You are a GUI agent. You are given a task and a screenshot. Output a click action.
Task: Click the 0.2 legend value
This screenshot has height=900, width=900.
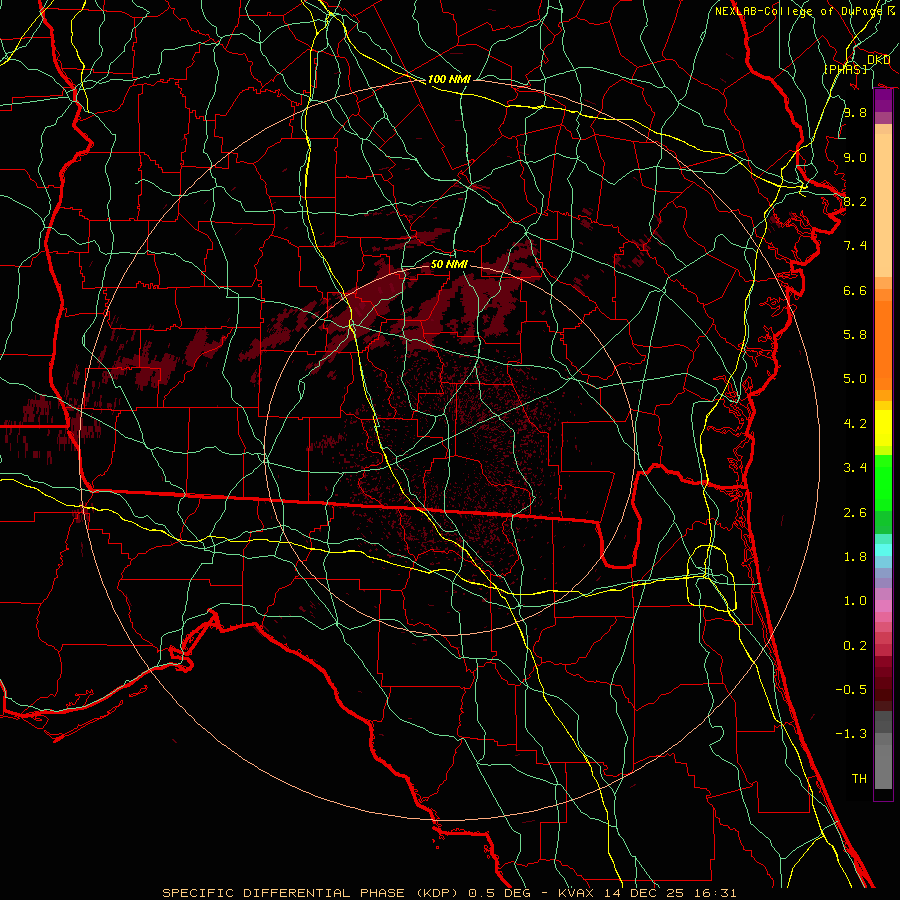click(x=855, y=646)
